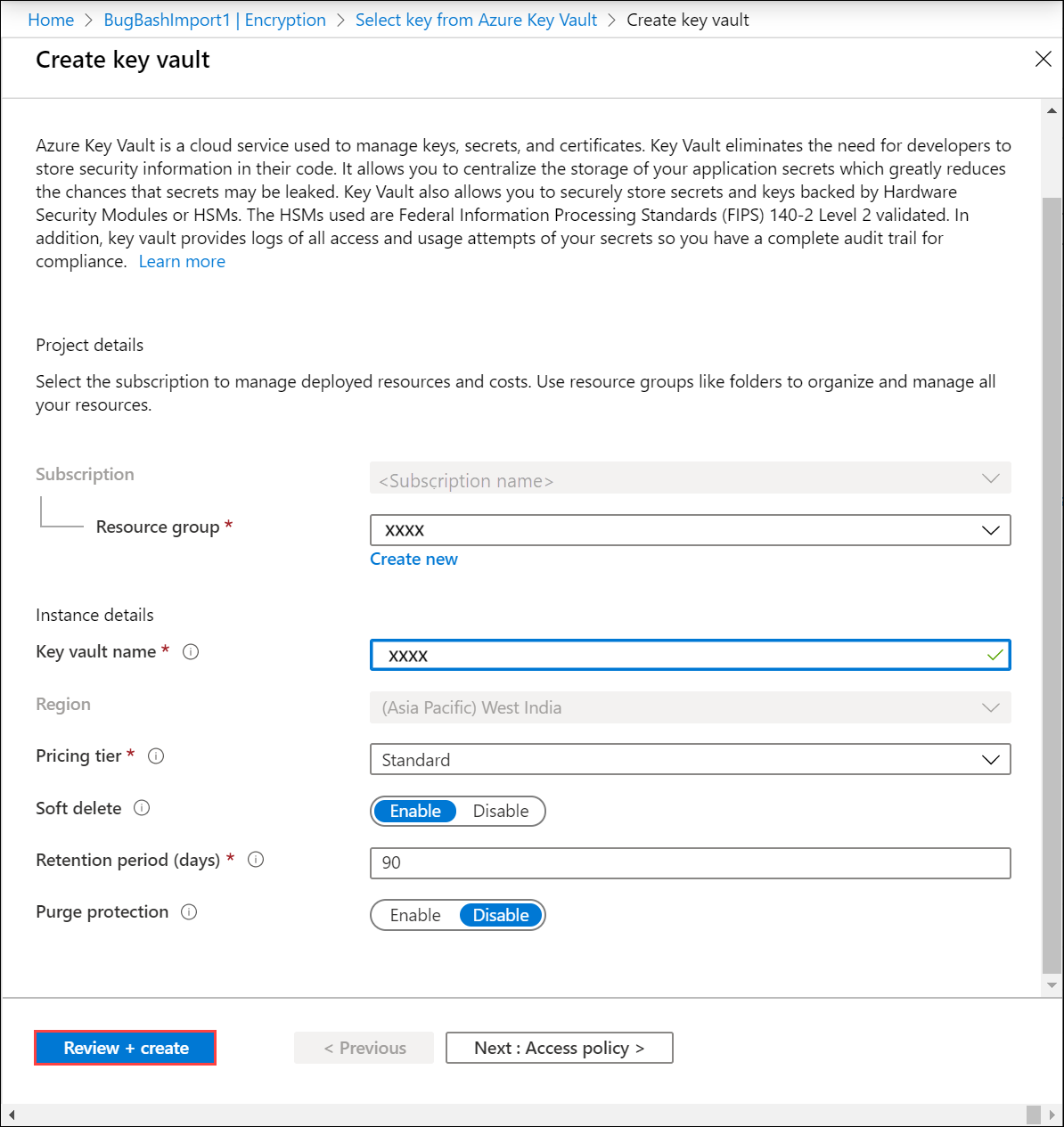1064x1127 pixels.
Task: Enable Purge protection
Action: 415,915
